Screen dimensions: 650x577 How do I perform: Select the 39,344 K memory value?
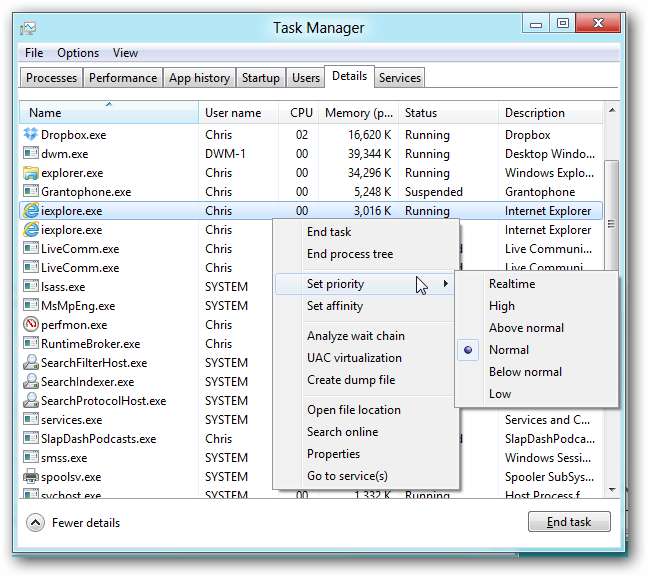point(369,154)
